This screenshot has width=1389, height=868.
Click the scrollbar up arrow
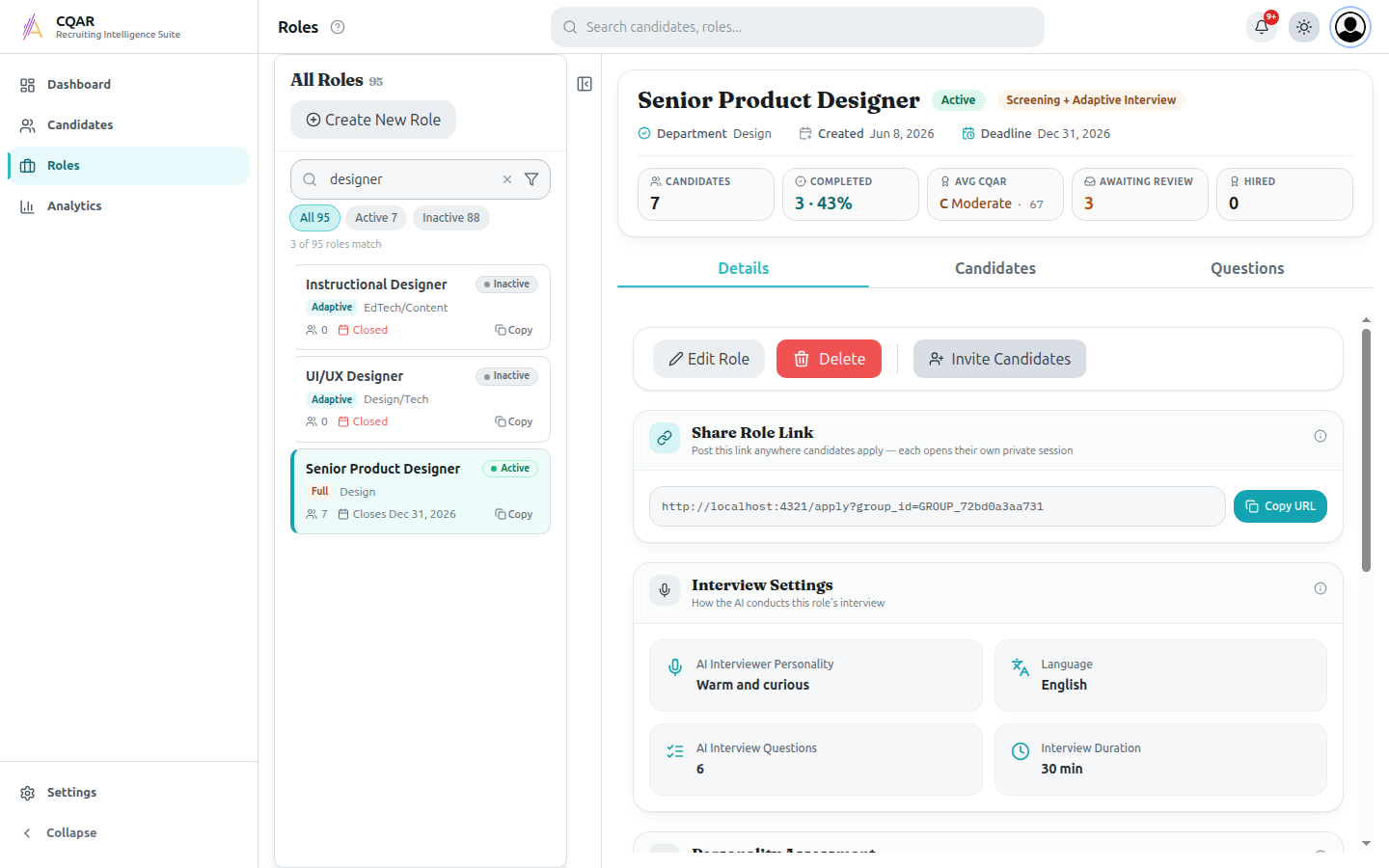[x=1366, y=319]
